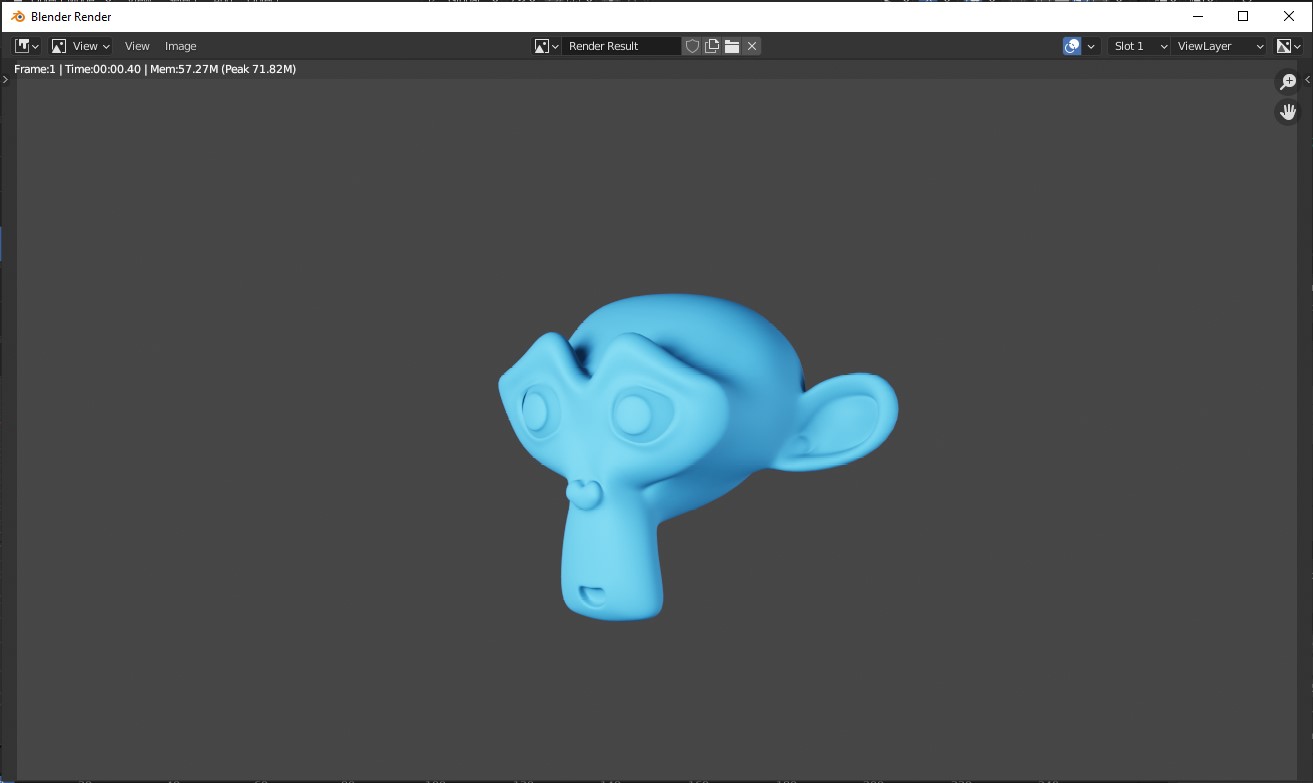Image resolution: width=1313 pixels, height=783 pixels.
Task: Close the Blender Render window
Action: click(1289, 16)
